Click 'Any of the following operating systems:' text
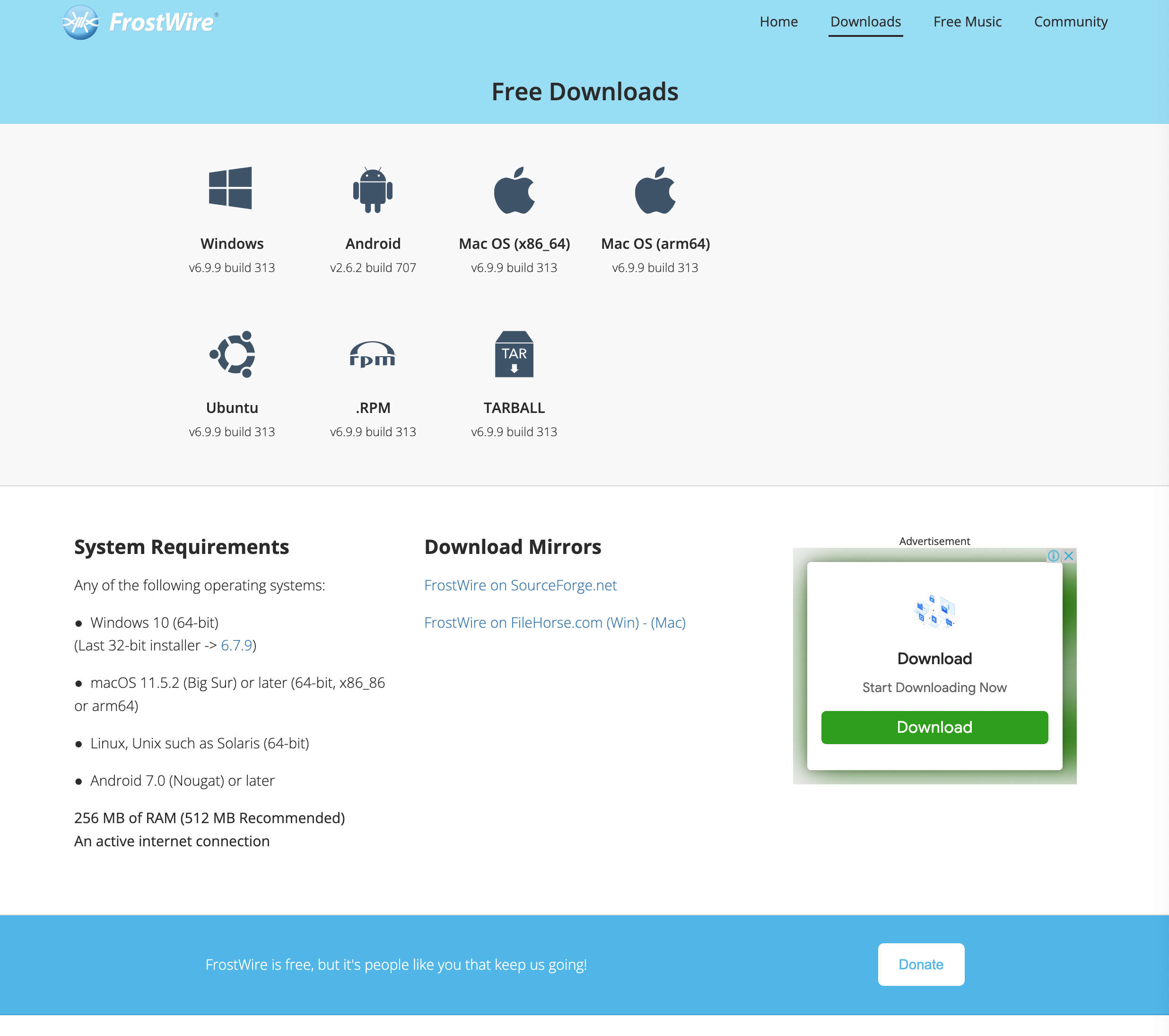Image resolution: width=1169 pixels, height=1036 pixels. point(200,585)
